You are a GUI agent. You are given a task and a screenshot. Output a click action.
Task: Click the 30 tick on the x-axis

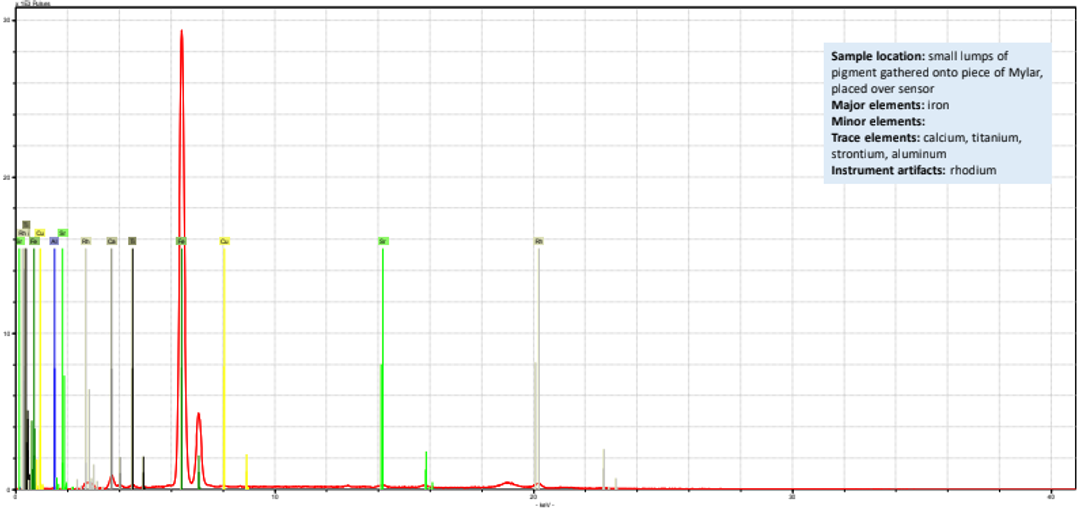point(791,497)
